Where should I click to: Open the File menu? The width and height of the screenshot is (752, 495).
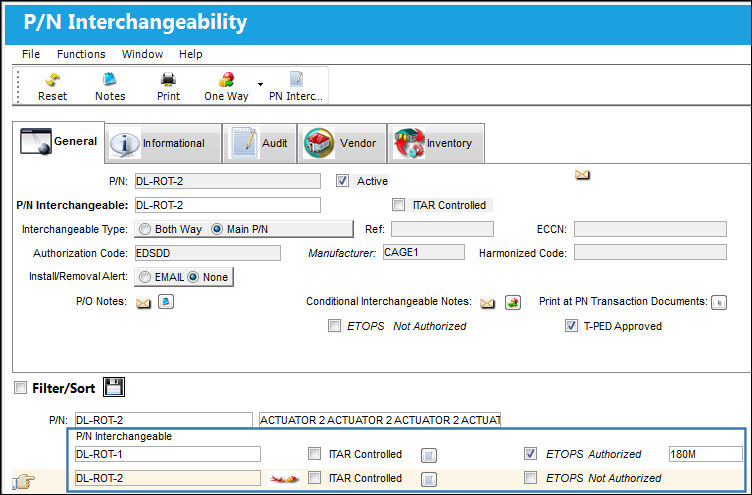pyautogui.click(x=31, y=54)
